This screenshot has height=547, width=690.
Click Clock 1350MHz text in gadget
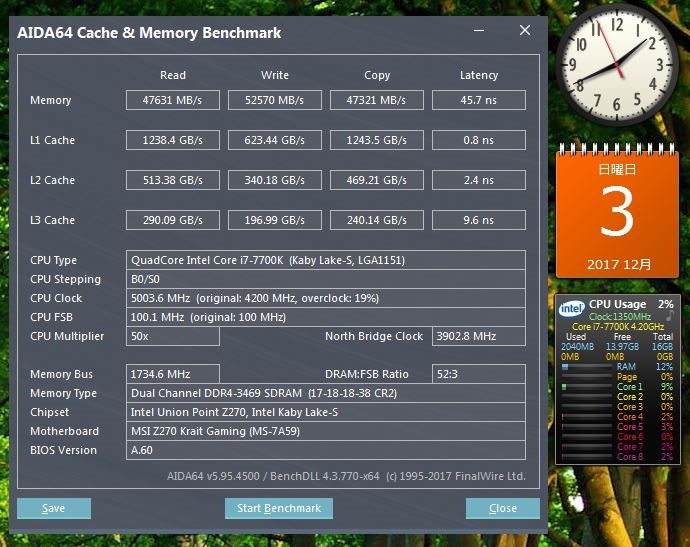pos(620,316)
